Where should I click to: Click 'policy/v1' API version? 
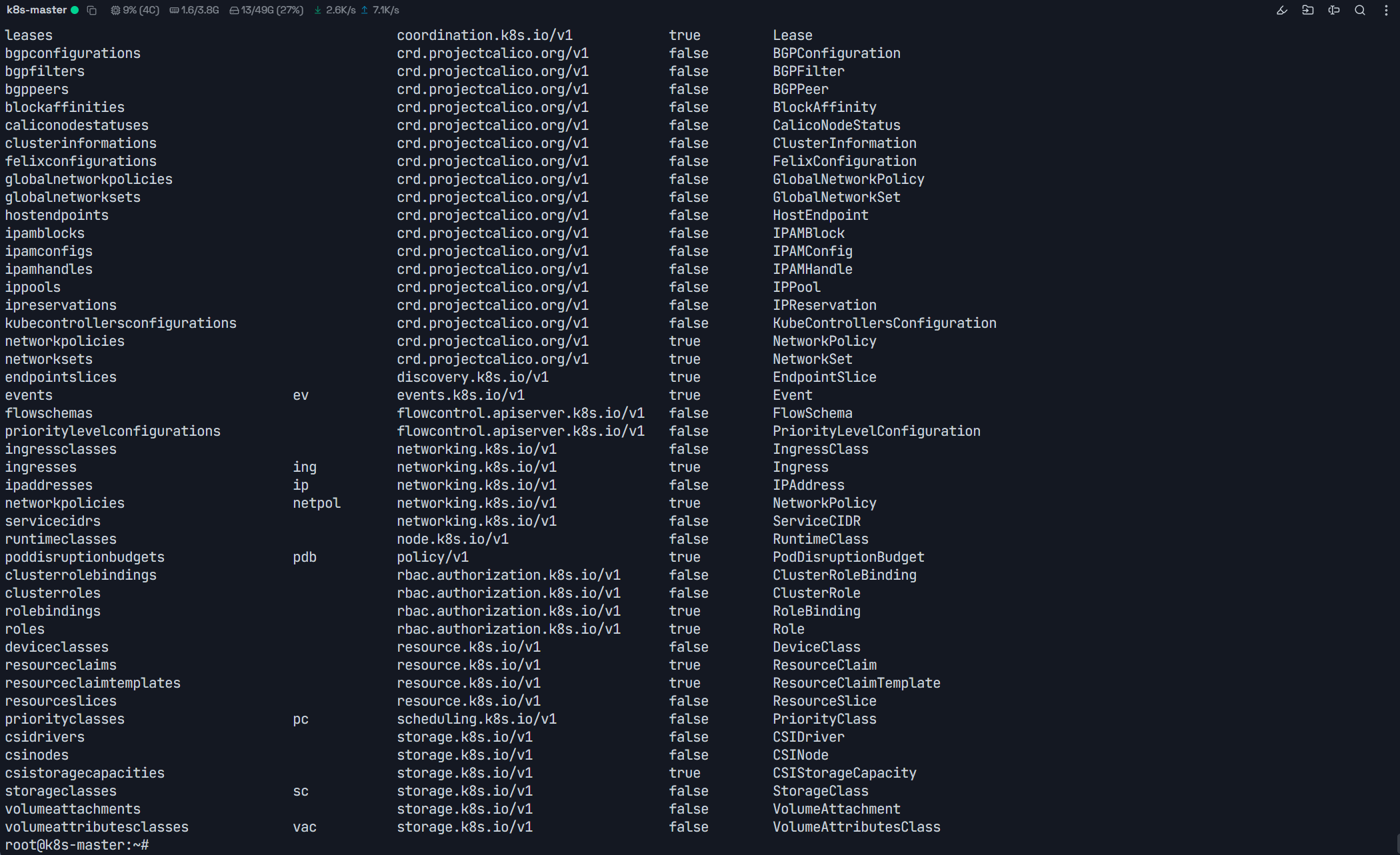(433, 557)
